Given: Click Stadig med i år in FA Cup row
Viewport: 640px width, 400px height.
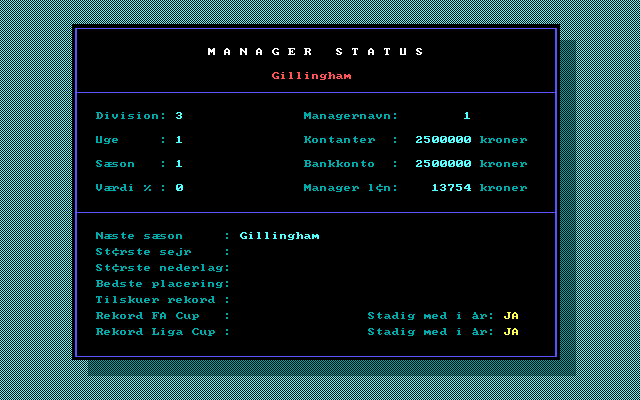Looking at the screenshot, I should (x=431, y=316).
